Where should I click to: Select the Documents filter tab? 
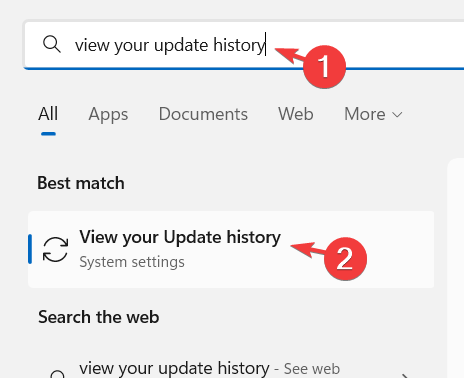[203, 114]
